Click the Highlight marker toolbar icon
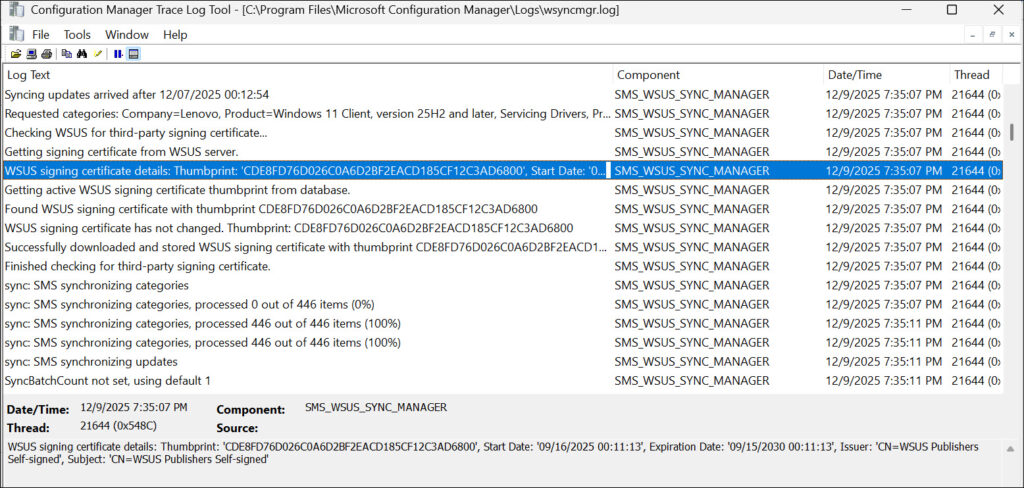The height and width of the screenshot is (488, 1024). [x=98, y=54]
